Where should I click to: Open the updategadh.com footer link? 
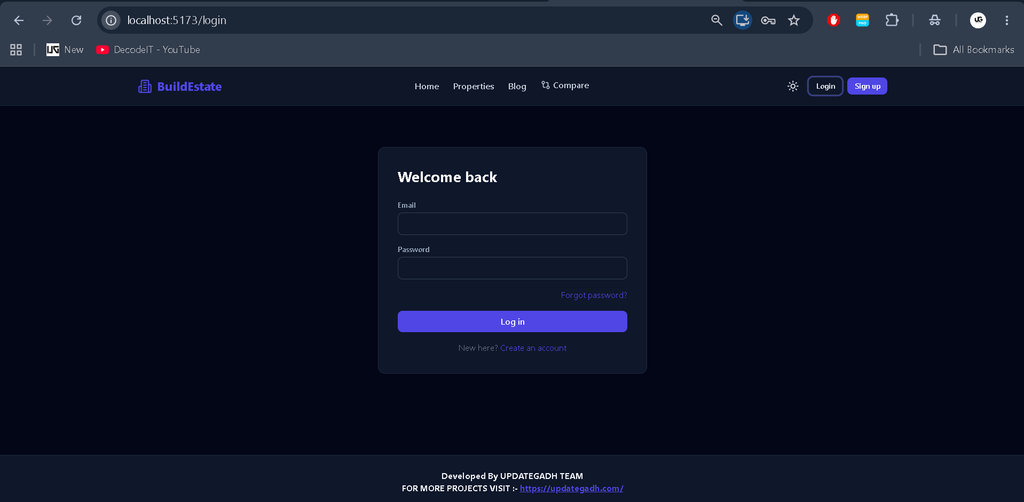[571, 488]
